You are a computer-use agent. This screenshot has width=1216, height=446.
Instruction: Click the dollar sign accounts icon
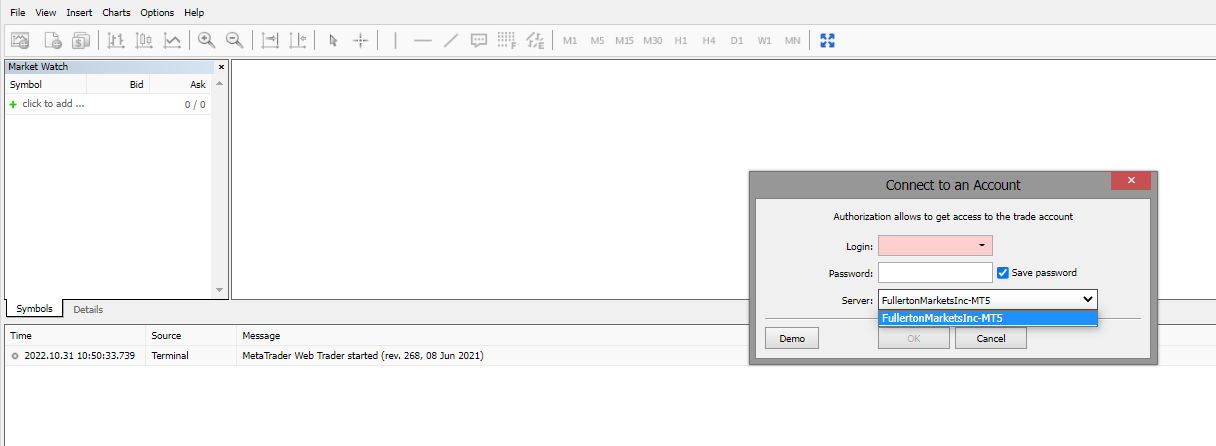(x=81, y=41)
